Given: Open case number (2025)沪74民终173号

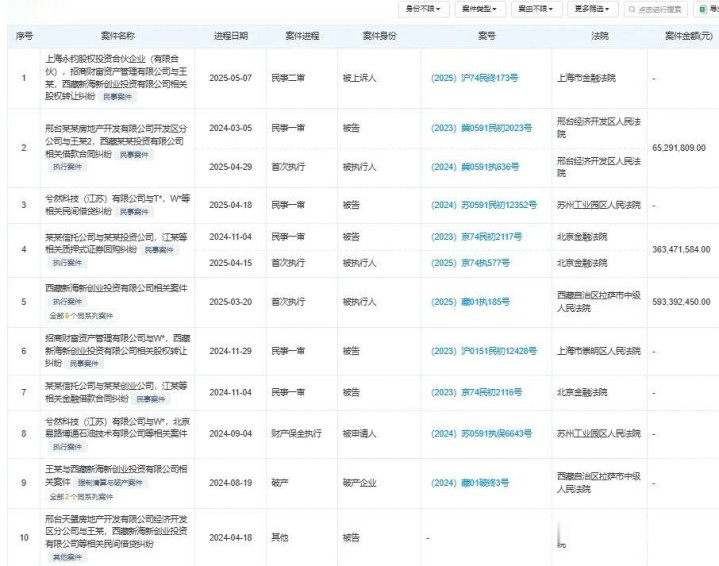Looking at the screenshot, I should 475,78.
